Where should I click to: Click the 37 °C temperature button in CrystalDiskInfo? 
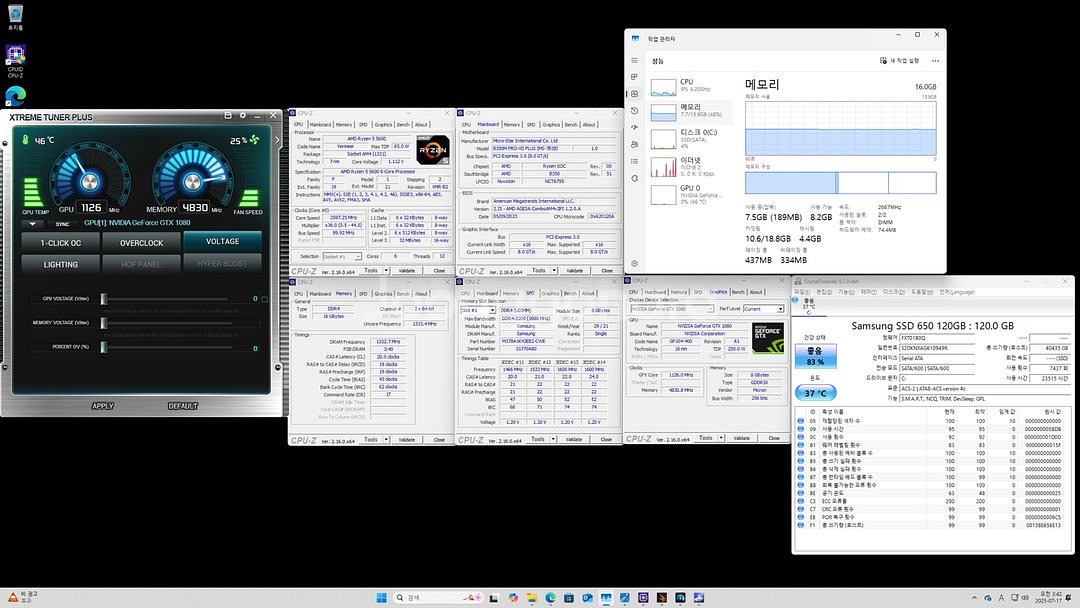[x=816, y=392]
